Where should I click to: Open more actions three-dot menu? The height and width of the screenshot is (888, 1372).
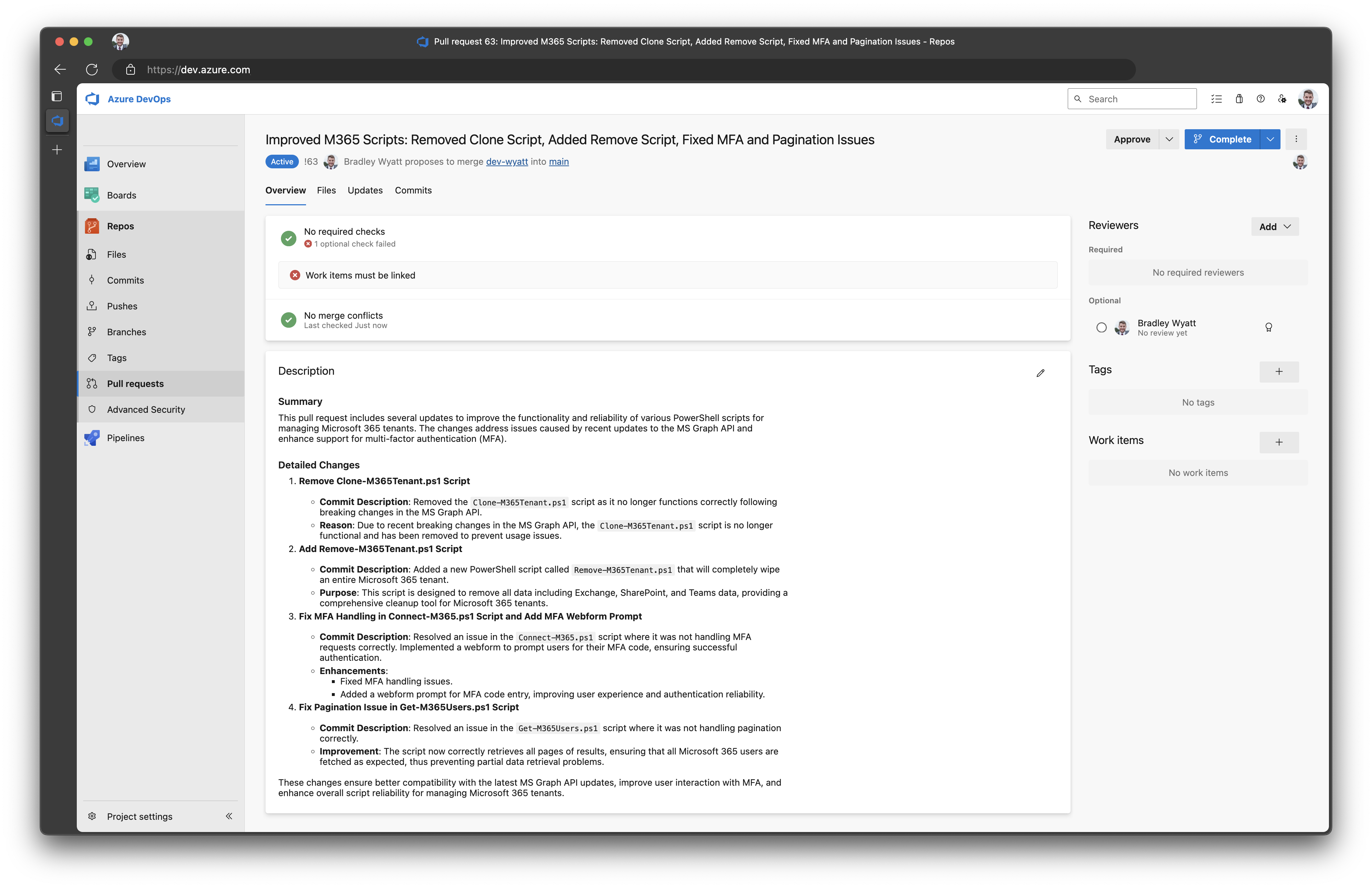point(1296,139)
